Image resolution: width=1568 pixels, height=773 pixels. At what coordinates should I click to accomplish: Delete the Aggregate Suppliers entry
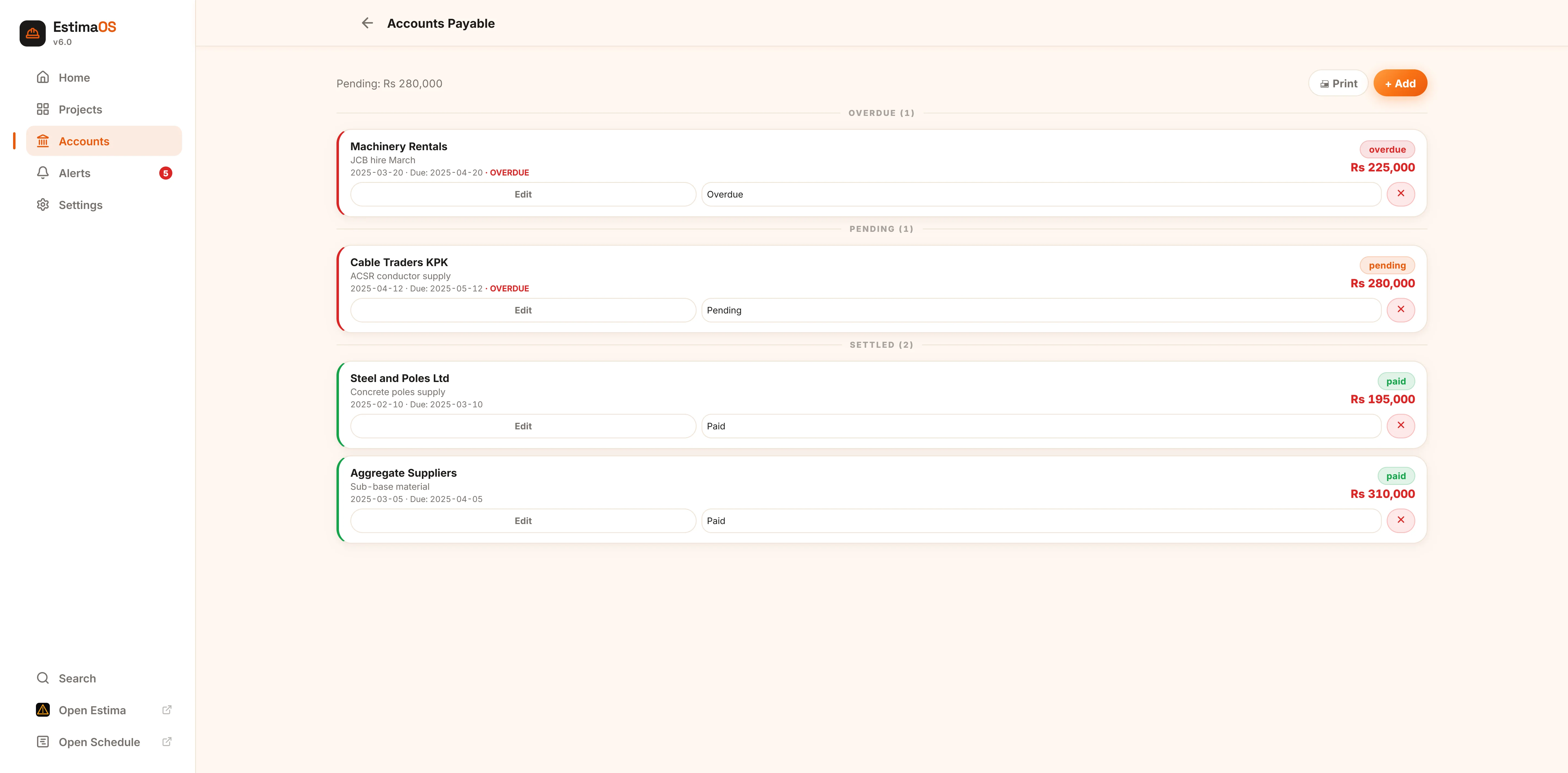pyautogui.click(x=1401, y=521)
